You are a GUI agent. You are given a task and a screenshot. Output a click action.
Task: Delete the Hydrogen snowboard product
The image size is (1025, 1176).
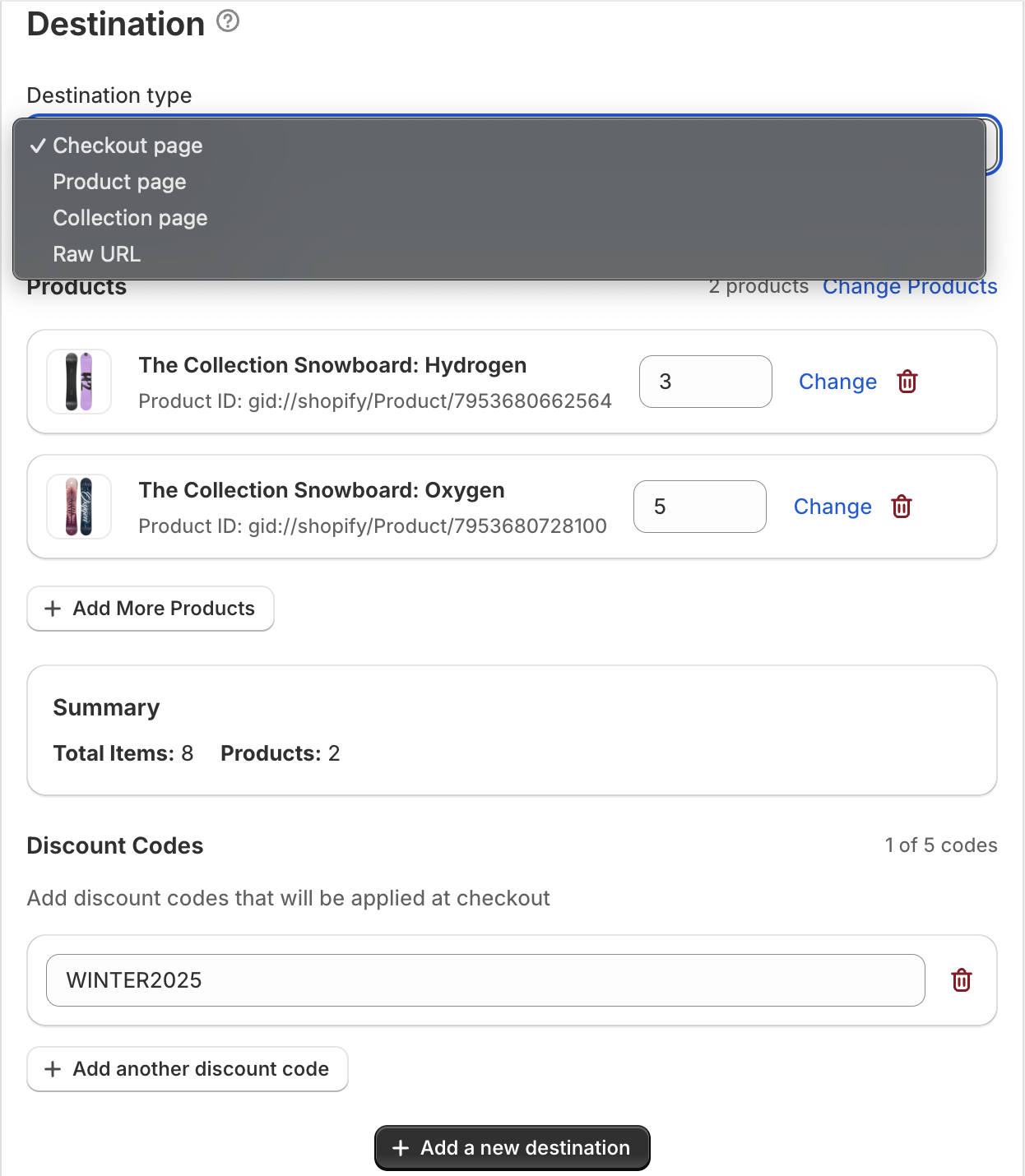pos(907,382)
